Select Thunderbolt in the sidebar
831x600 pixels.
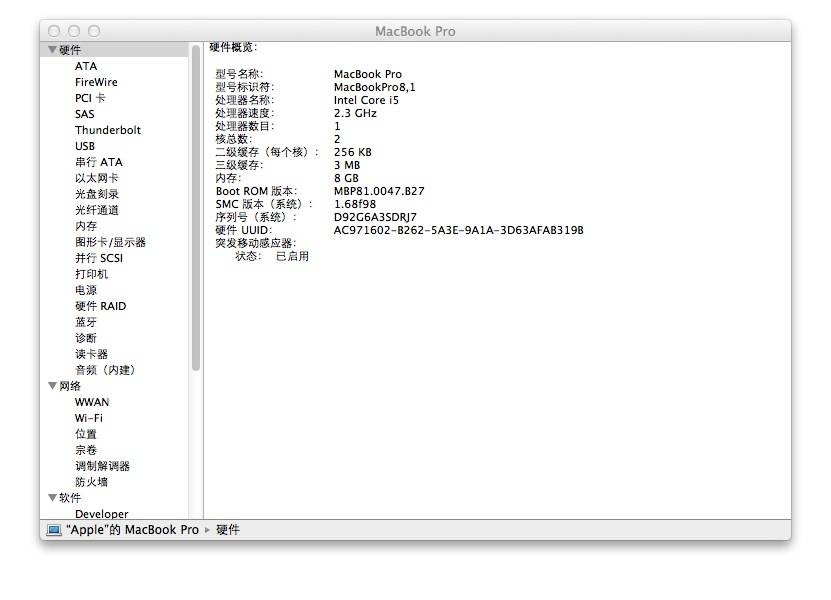click(x=107, y=130)
